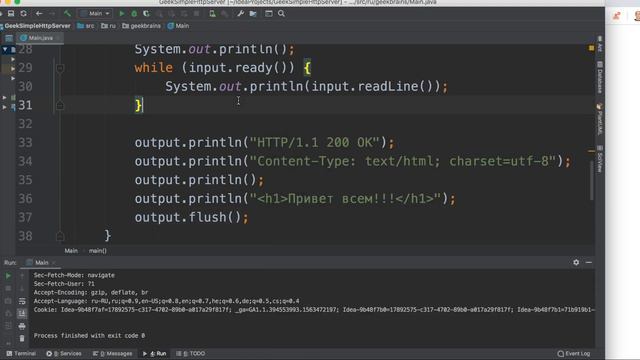Viewport: 640px width, 360px height.
Task: Rerun Main with the Run panel play icon
Action: (8, 276)
